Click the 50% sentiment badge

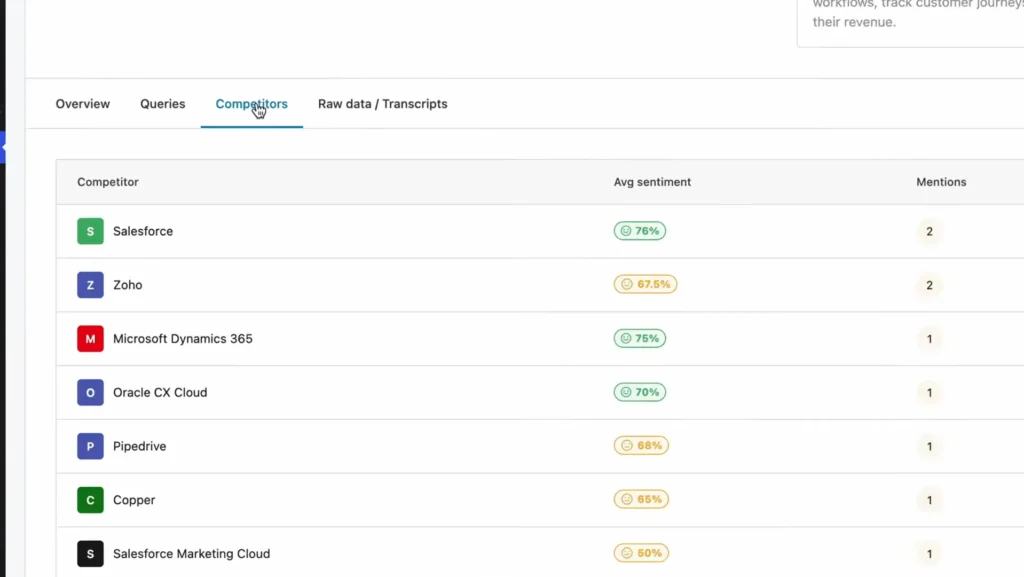pyautogui.click(x=641, y=553)
